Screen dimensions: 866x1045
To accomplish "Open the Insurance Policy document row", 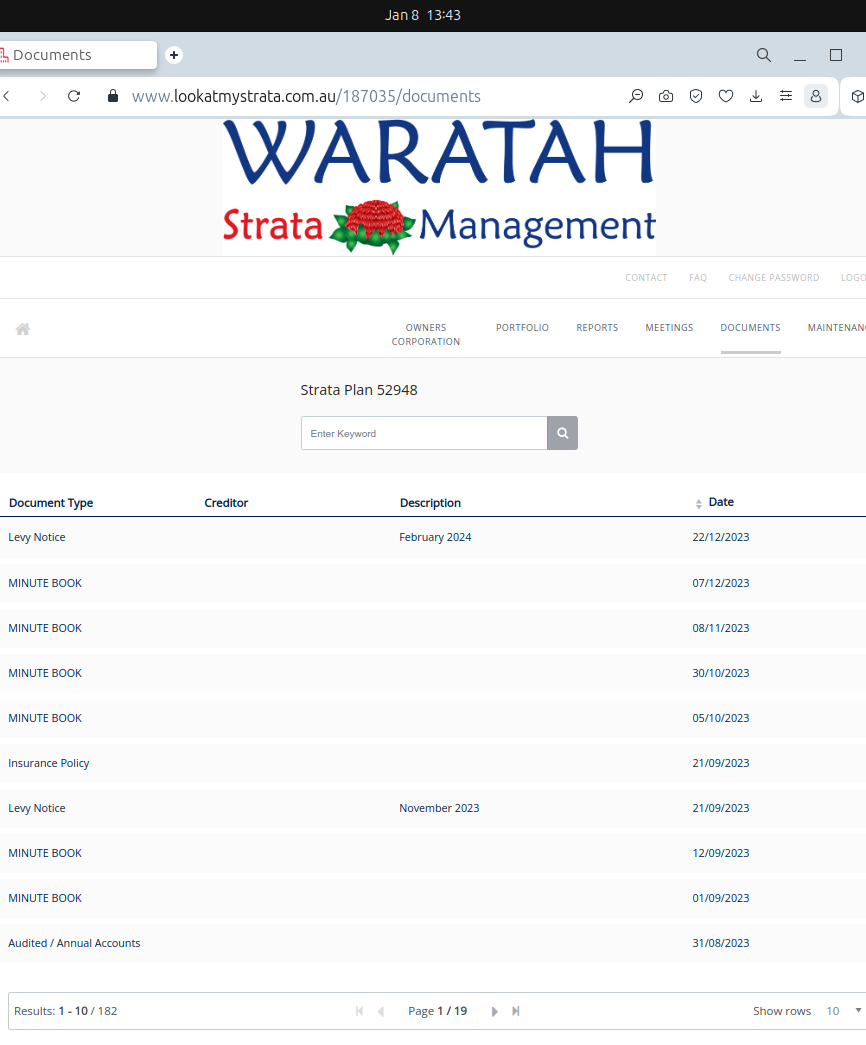I will (433, 763).
